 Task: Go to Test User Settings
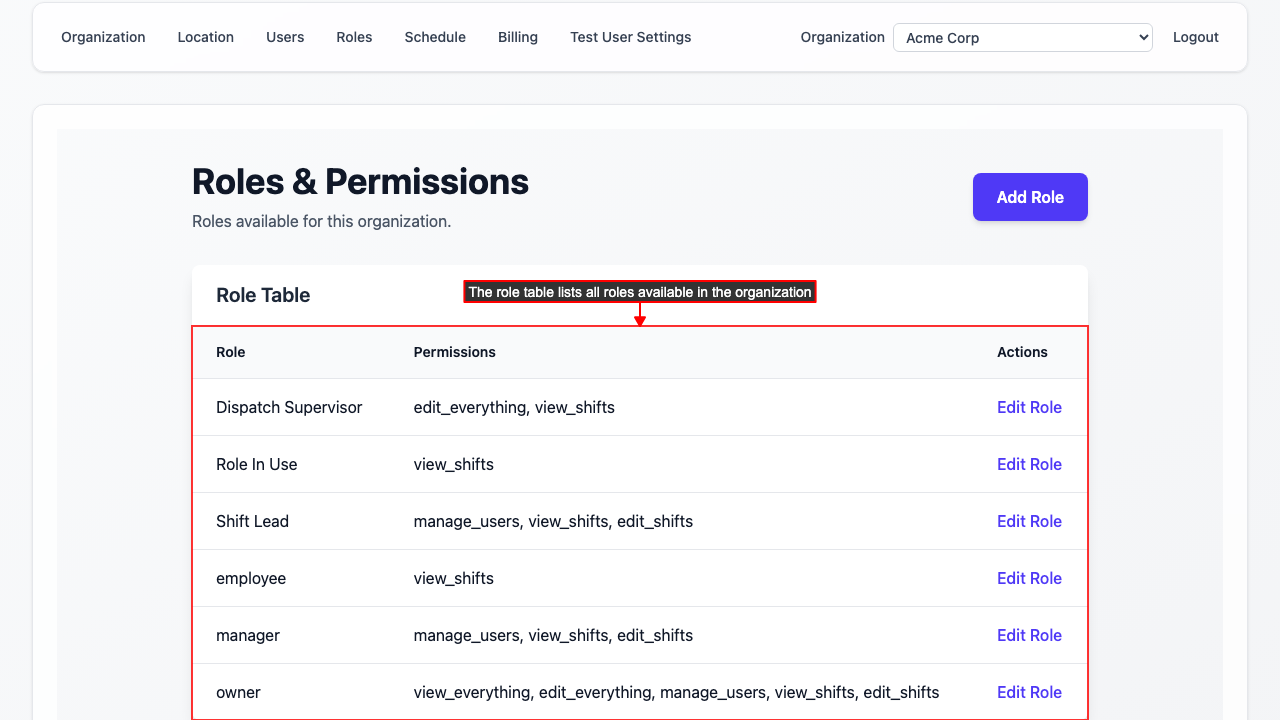[630, 37]
